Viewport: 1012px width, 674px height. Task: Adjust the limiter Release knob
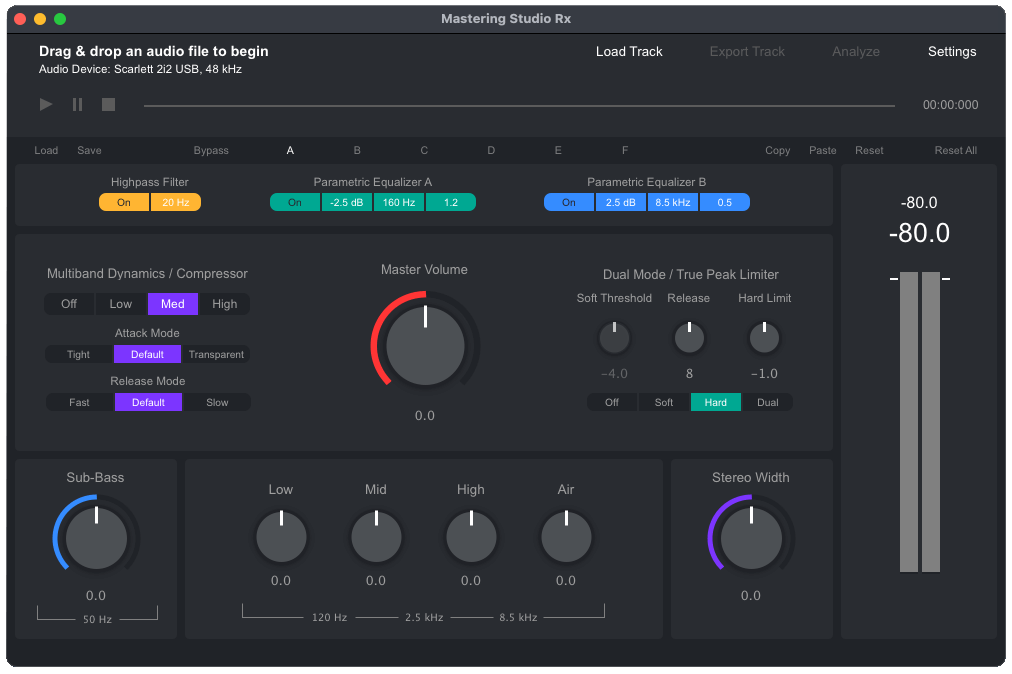click(x=689, y=337)
